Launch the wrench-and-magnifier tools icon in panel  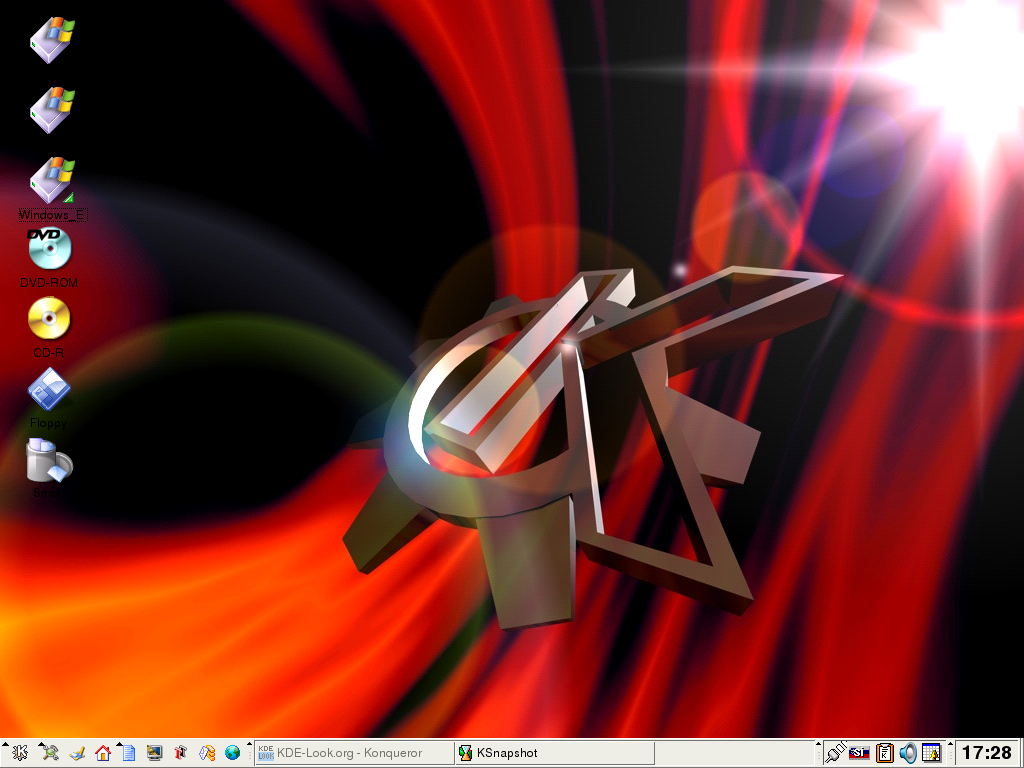[x=50, y=753]
